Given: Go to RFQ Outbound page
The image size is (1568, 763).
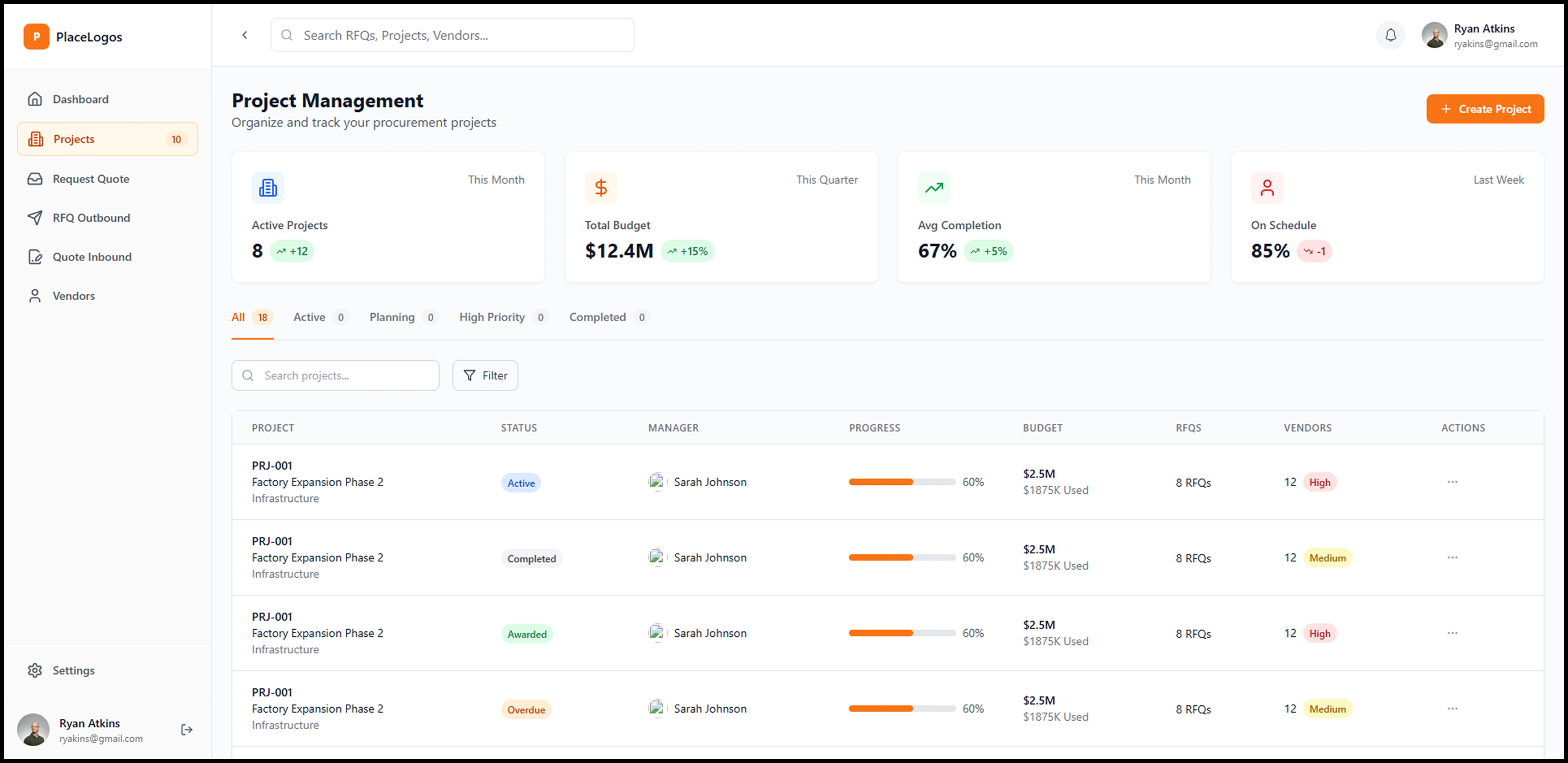Looking at the screenshot, I should pos(91,218).
